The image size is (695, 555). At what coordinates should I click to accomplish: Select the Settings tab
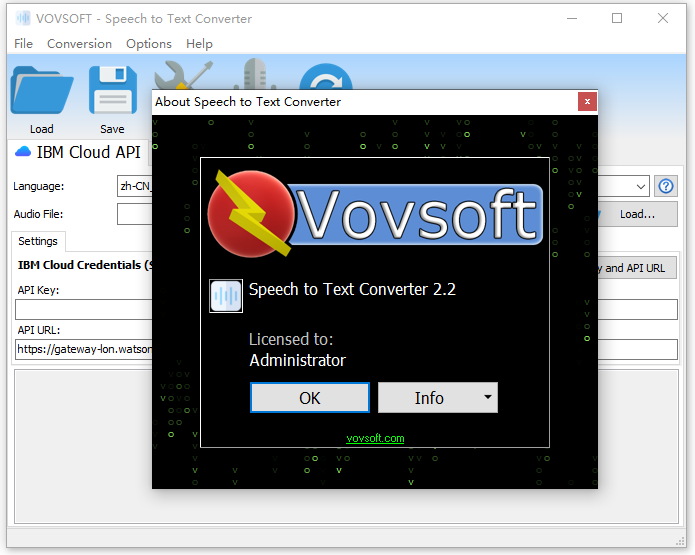pos(38,241)
